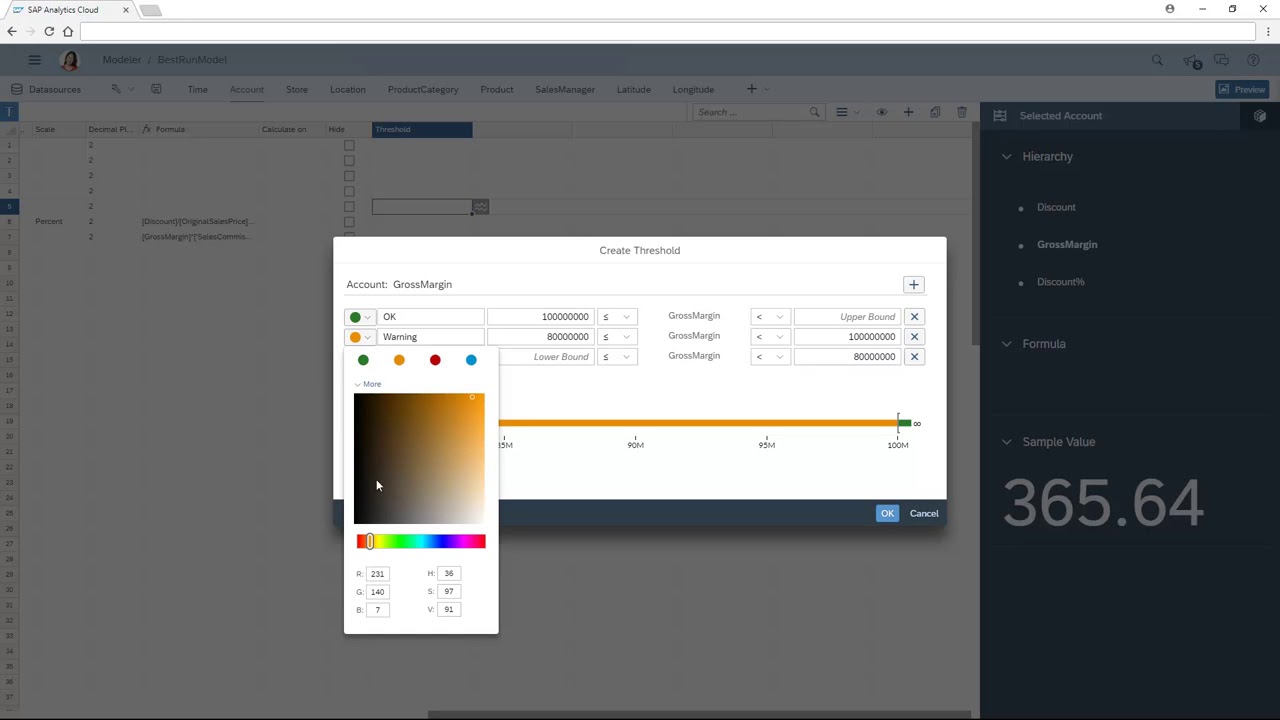Open the notifications megaphone icon
This screenshot has height=720, width=1280.
1190,61
